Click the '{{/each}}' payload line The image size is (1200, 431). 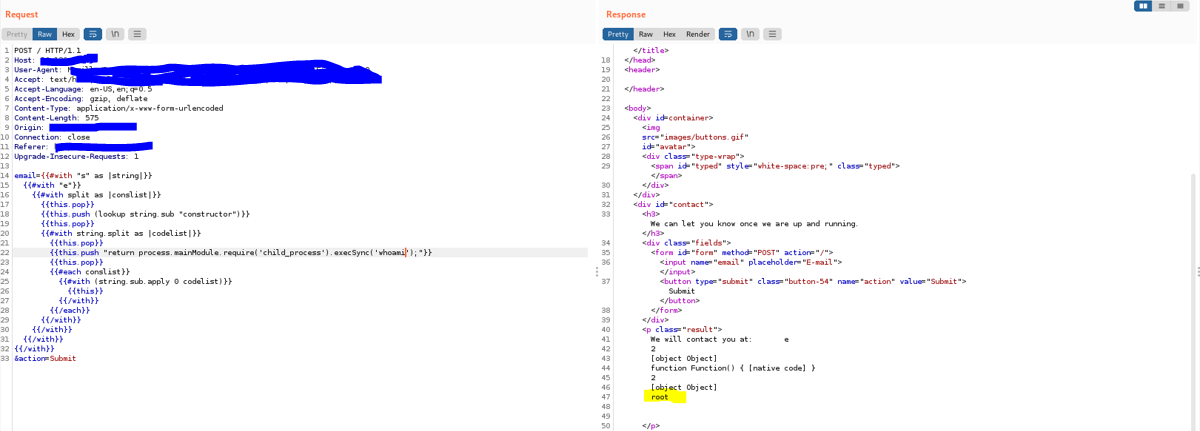[70, 310]
